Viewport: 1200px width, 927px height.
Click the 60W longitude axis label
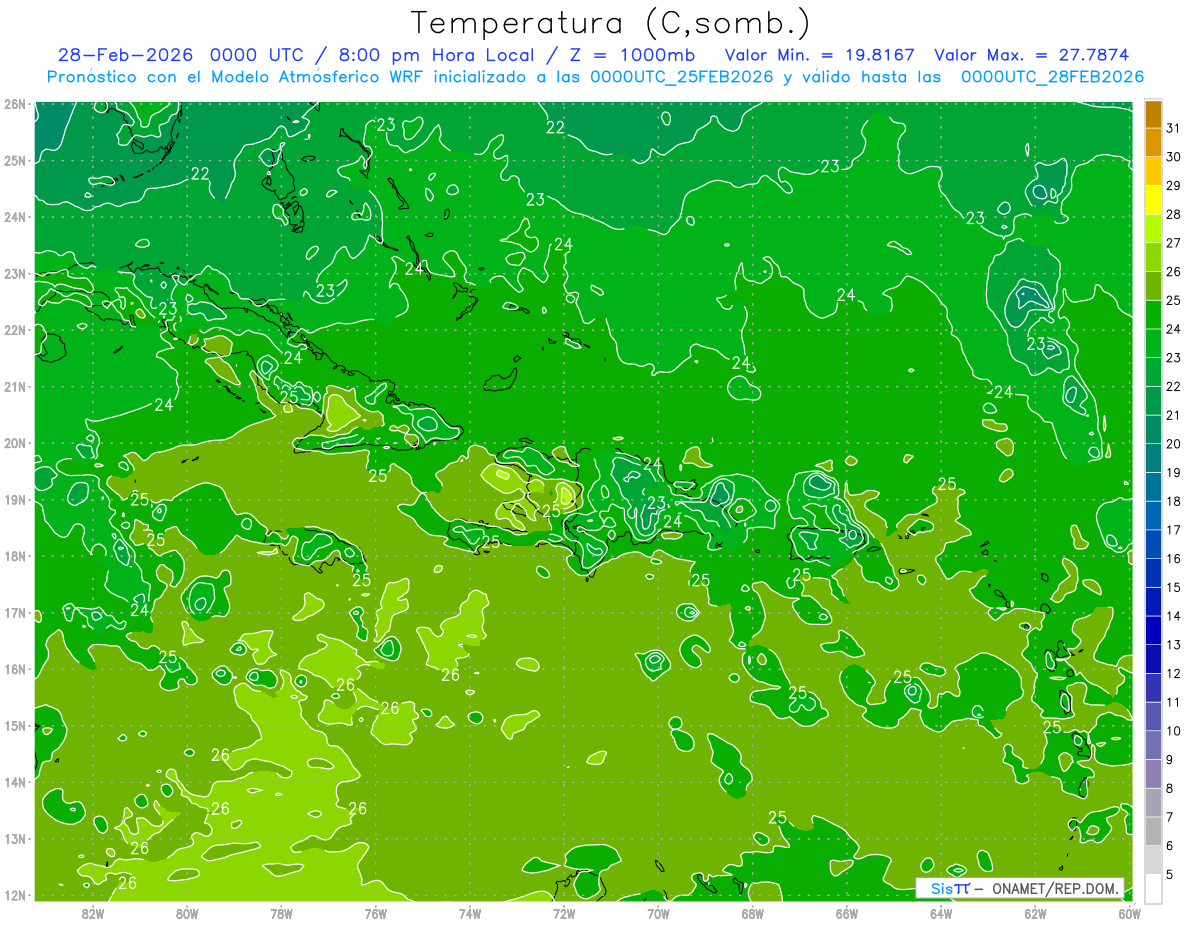pos(1129,913)
